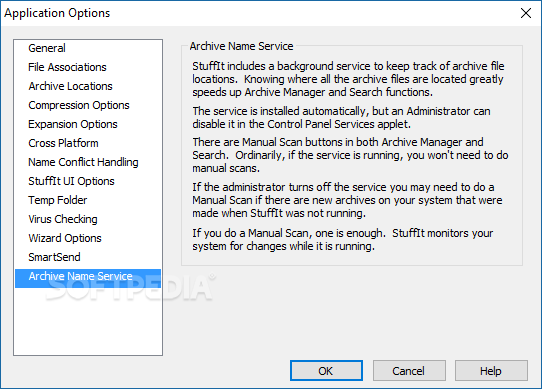Screen dimensions: 542x389
Task: Select General in the options list
Action: [88, 48]
